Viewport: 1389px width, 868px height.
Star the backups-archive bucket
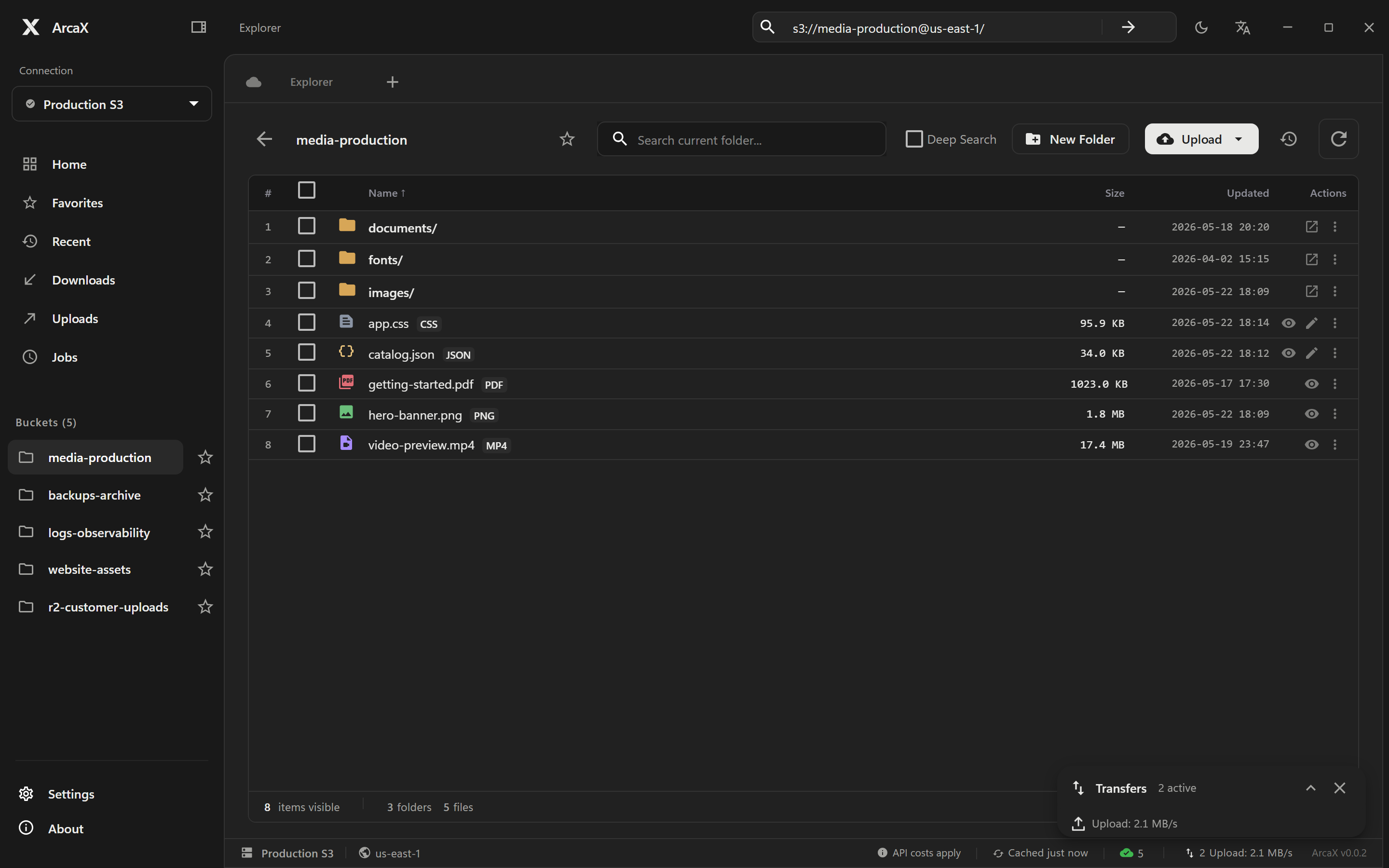pyautogui.click(x=205, y=494)
